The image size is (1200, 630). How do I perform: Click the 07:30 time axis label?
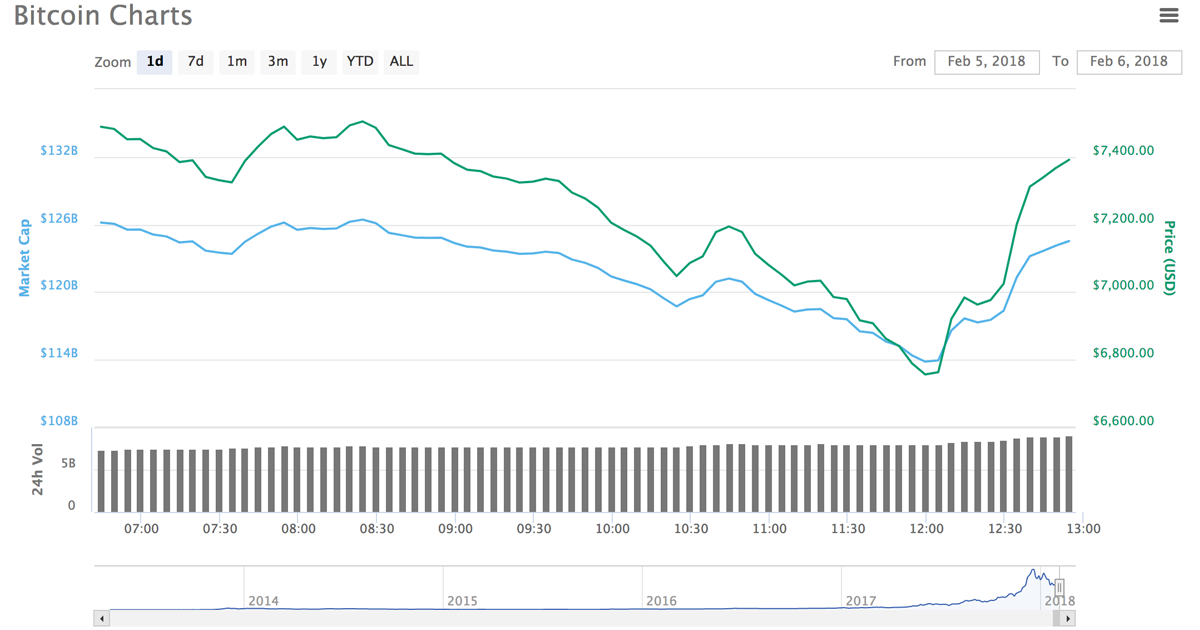click(220, 529)
